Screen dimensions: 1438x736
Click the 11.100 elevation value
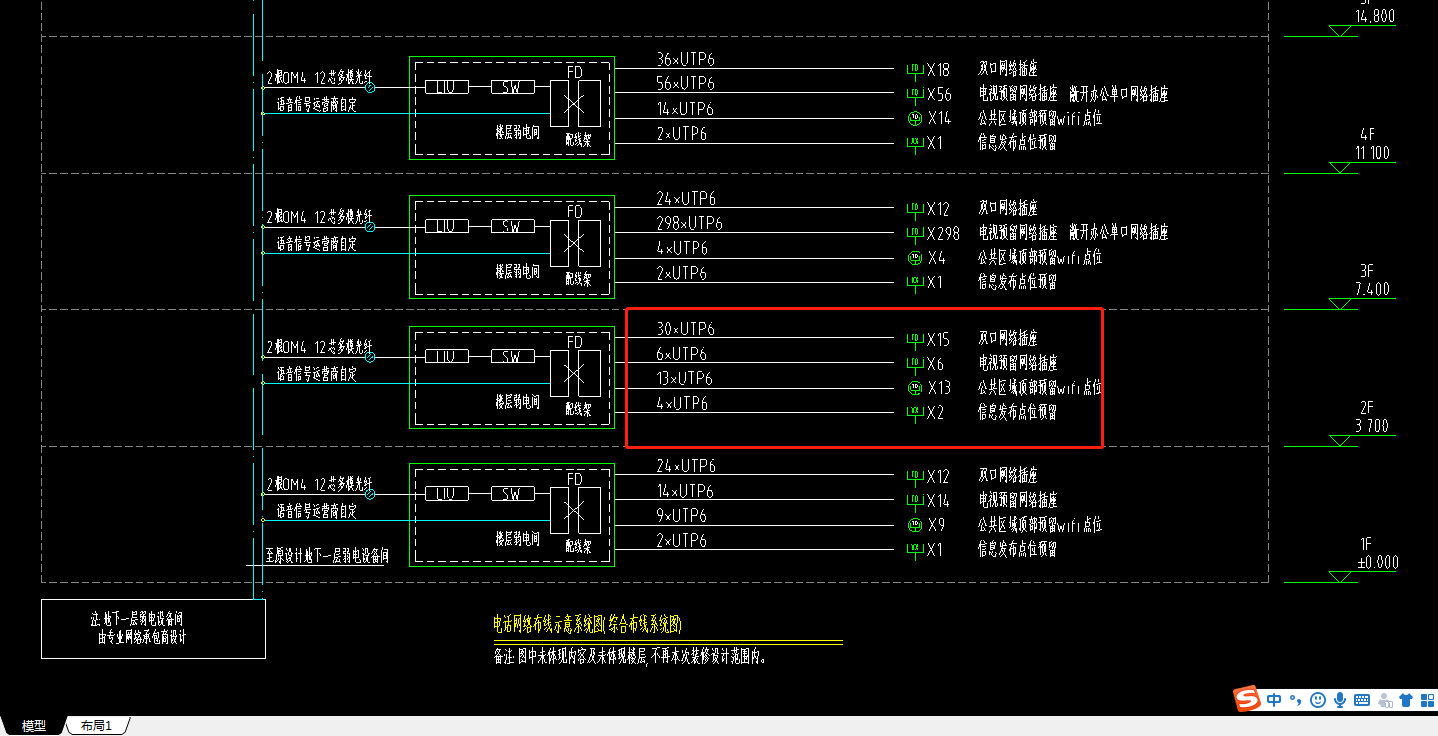click(1373, 153)
